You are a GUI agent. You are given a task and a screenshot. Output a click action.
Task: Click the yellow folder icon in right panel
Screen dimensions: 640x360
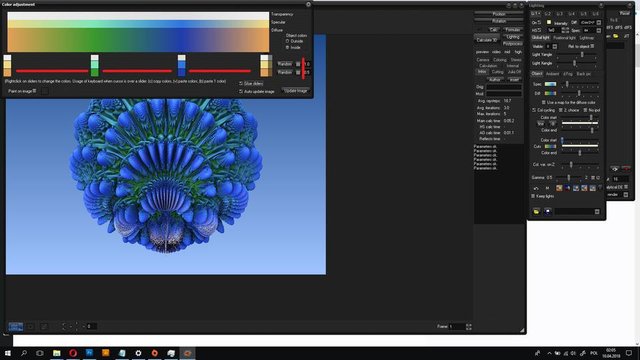616,36
